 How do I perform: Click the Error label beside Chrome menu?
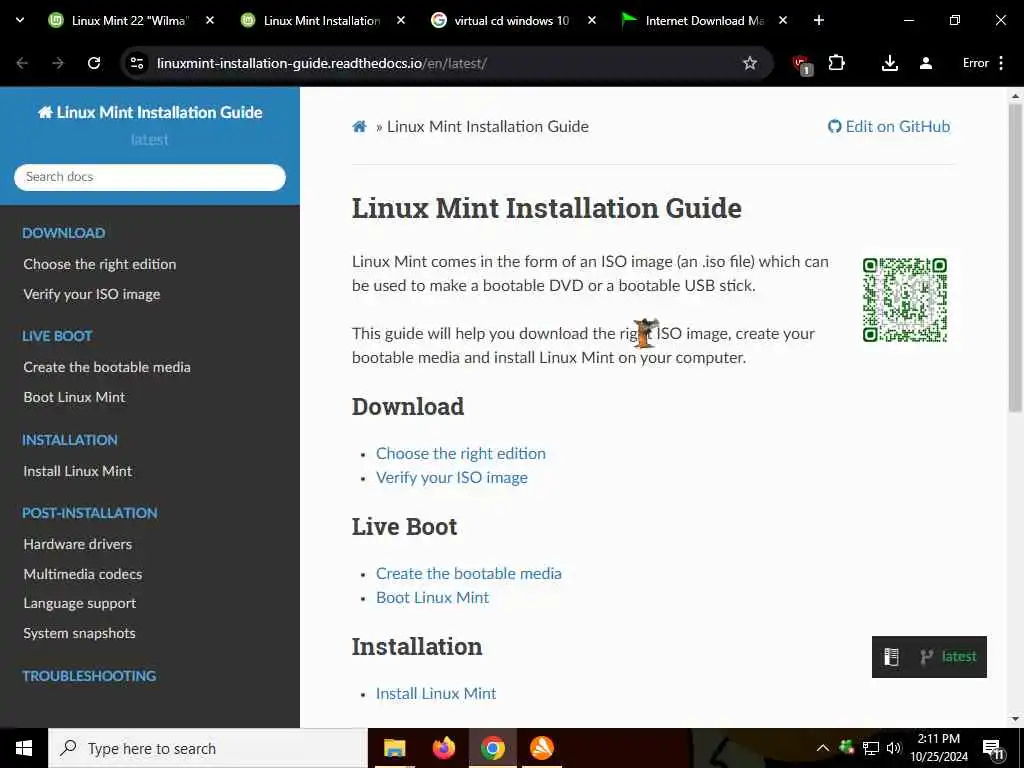click(x=976, y=63)
